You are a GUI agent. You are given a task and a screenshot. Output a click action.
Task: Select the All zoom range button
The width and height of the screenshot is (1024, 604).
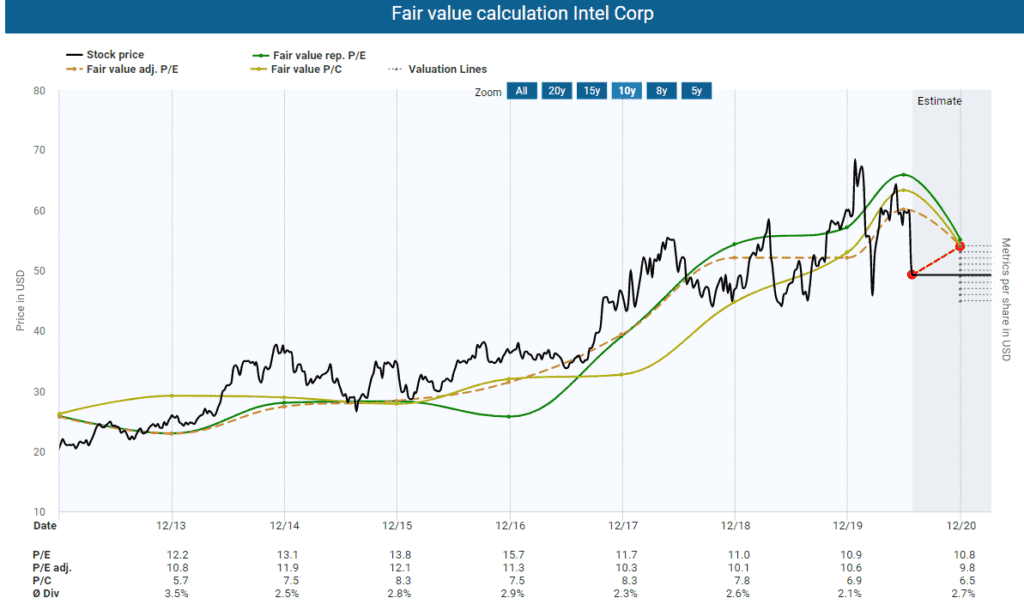[x=521, y=91]
